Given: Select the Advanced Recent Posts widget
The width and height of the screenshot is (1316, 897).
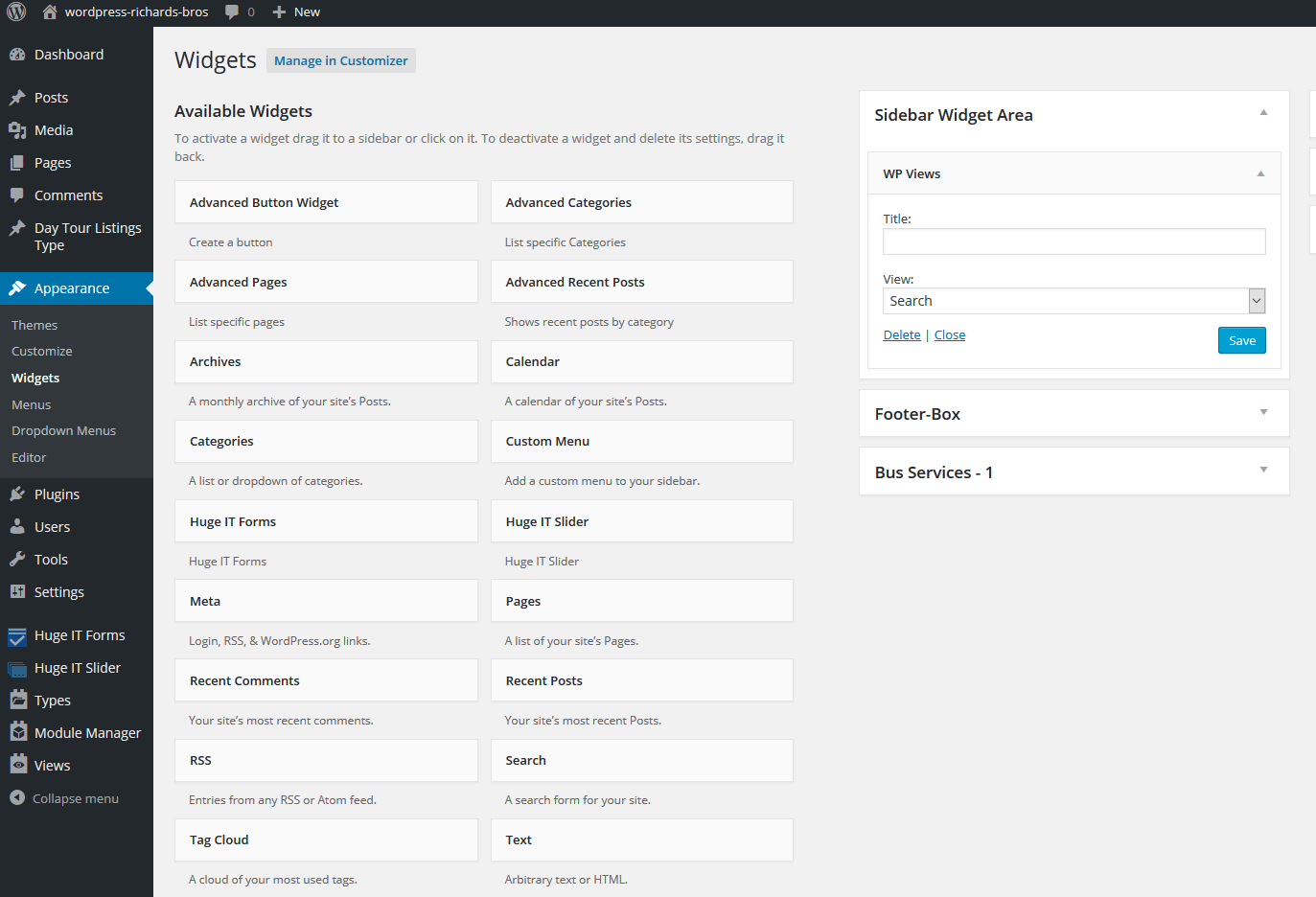Looking at the screenshot, I should click(x=642, y=282).
